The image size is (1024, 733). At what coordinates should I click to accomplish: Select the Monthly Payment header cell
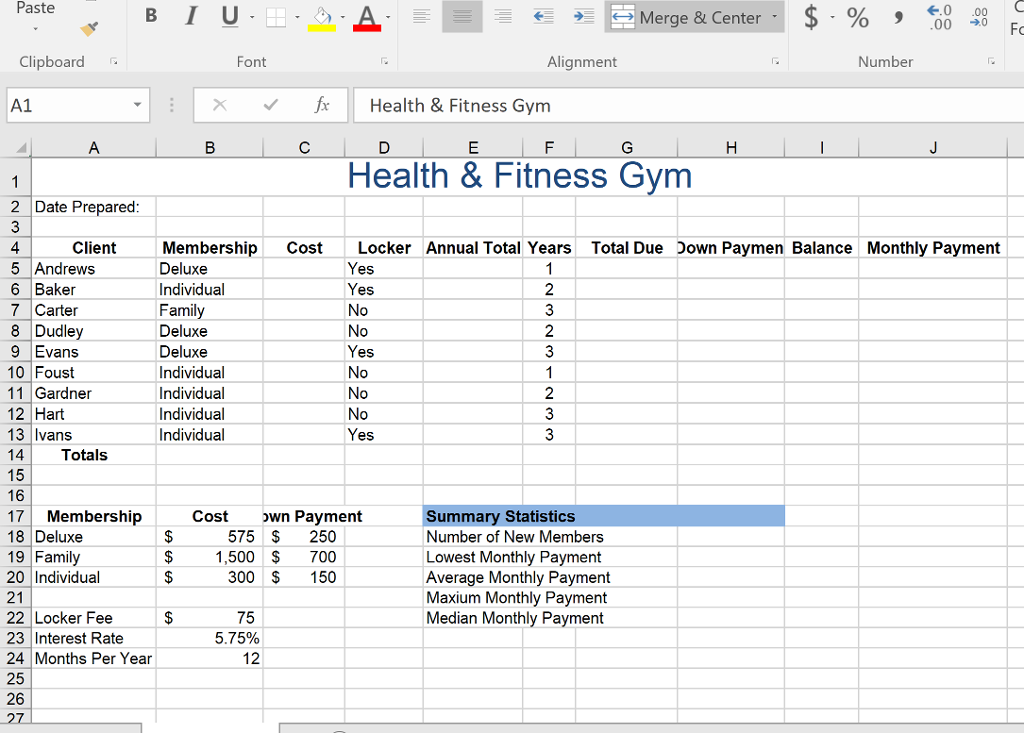(x=933, y=248)
